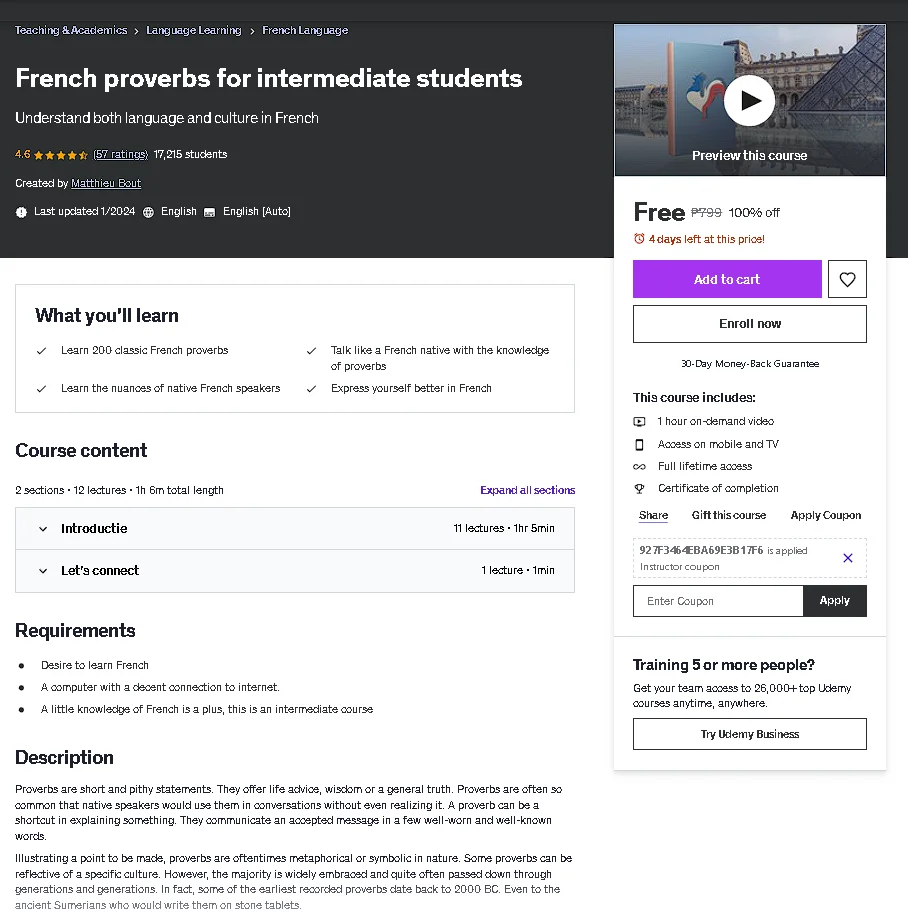Click the star rating icons
The image size is (908, 918).
click(x=60, y=155)
